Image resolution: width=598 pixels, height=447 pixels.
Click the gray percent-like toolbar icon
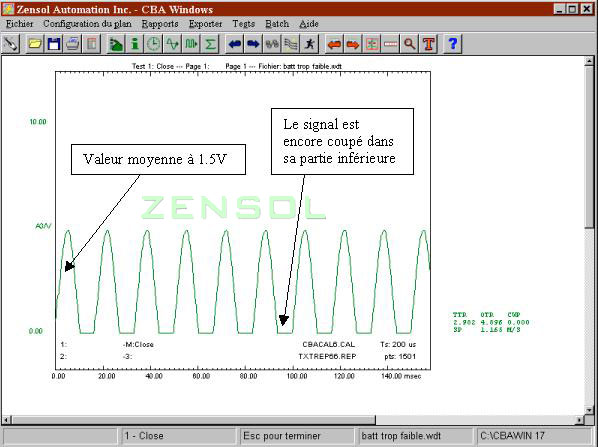[x=272, y=44]
